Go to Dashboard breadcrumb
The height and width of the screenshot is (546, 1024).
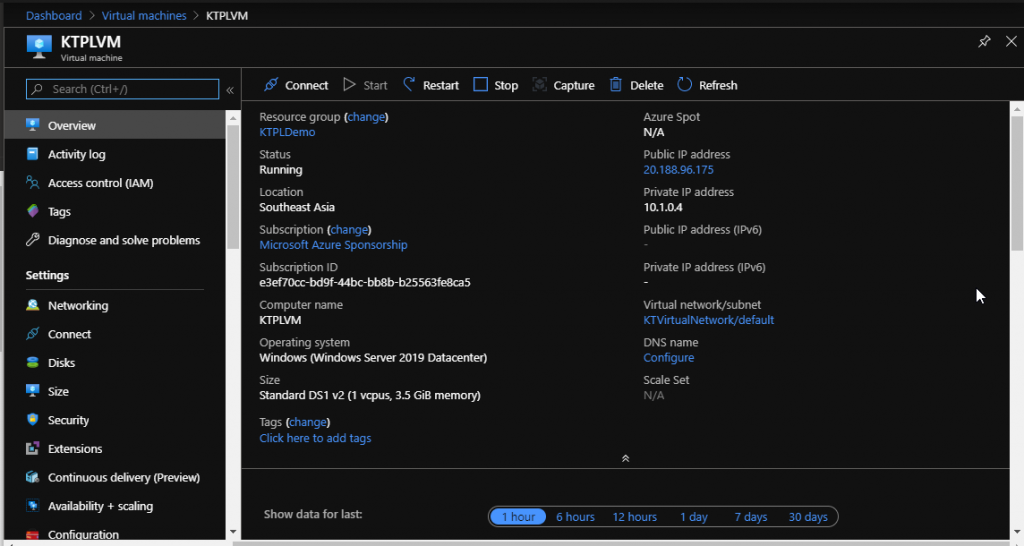(x=54, y=16)
